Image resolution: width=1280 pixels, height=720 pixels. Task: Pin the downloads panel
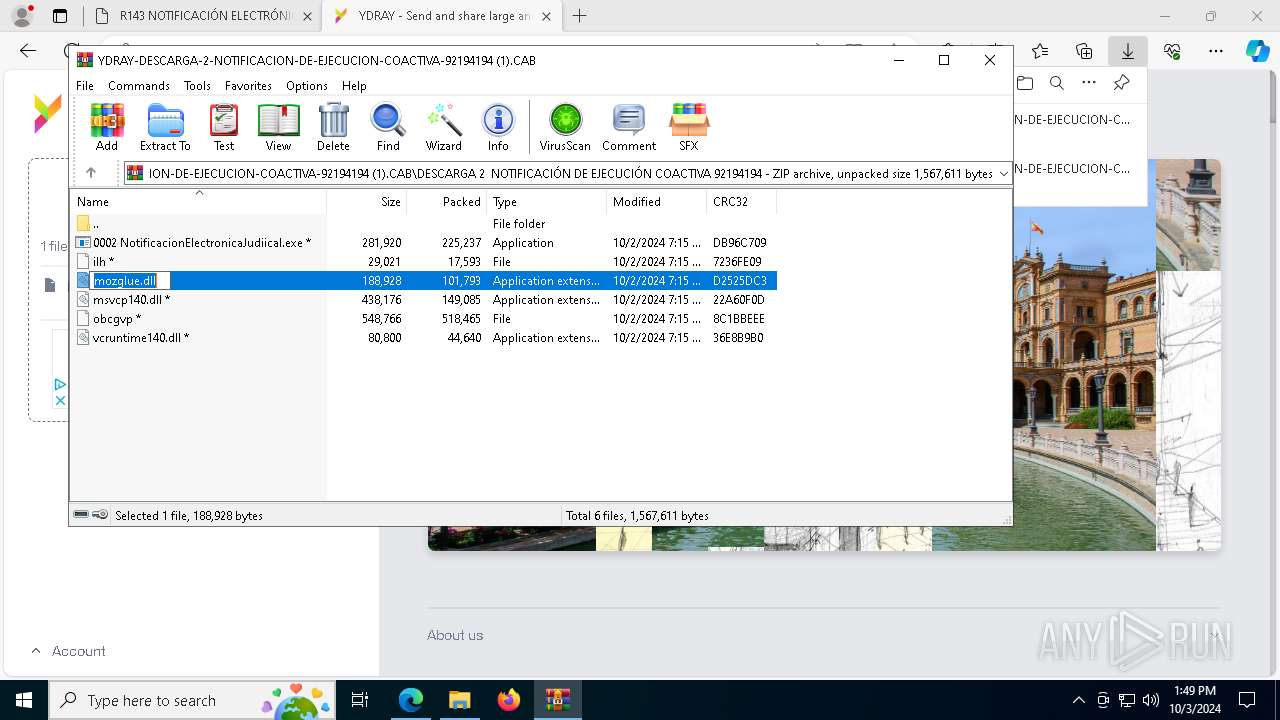1121,83
